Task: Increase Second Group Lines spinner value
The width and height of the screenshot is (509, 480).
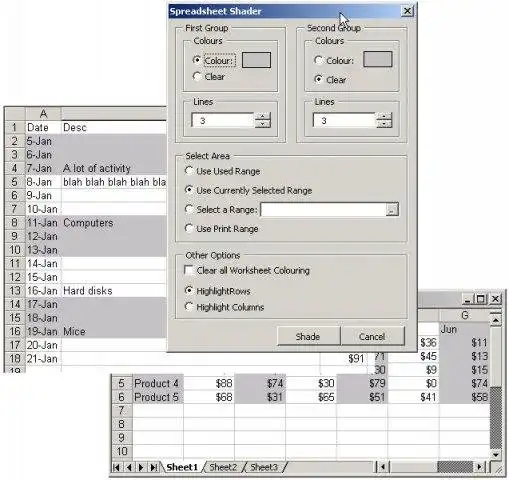Action: (384, 116)
